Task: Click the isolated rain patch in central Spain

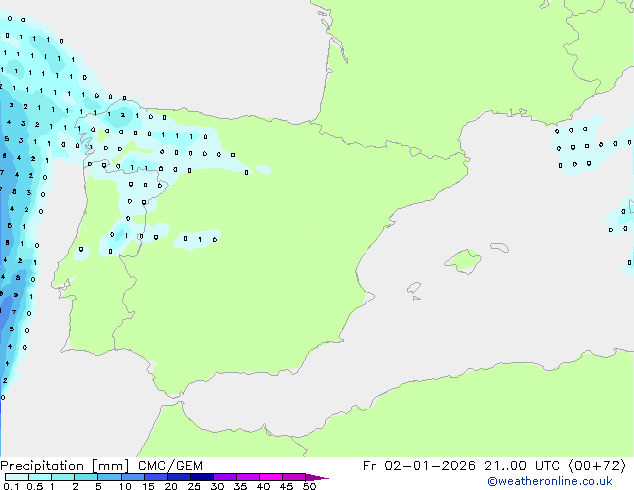Action: (x=196, y=239)
